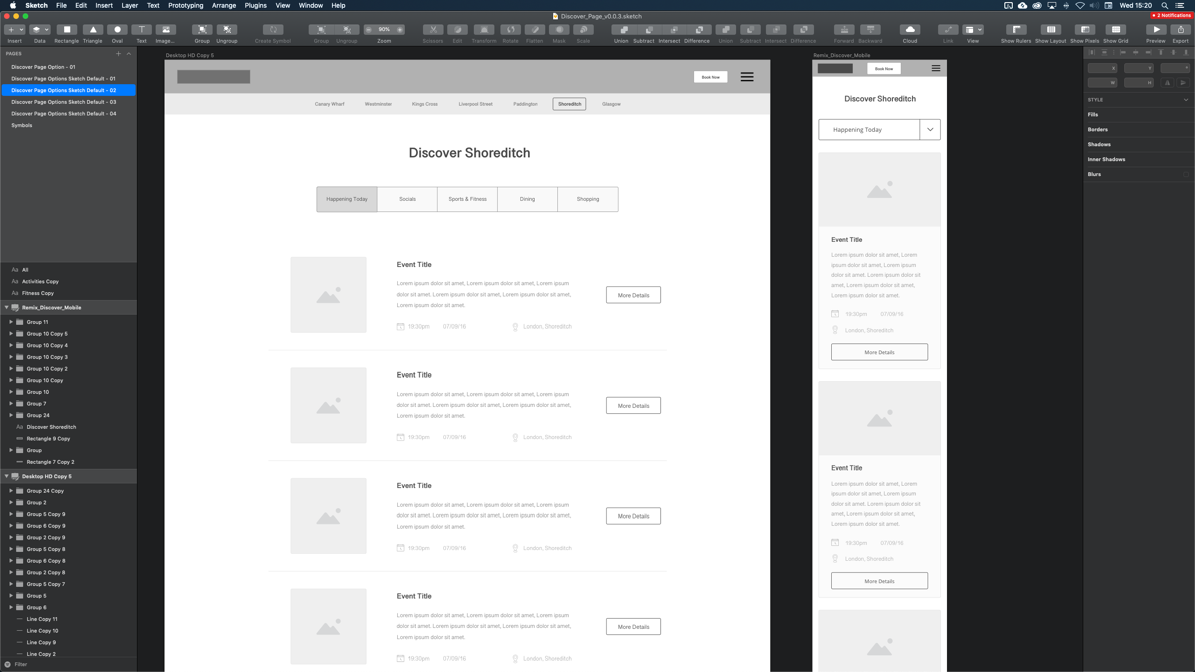Open Sketch Cloud from the toolbar
Image resolution: width=1195 pixels, height=672 pixels.
pos(910,30)
